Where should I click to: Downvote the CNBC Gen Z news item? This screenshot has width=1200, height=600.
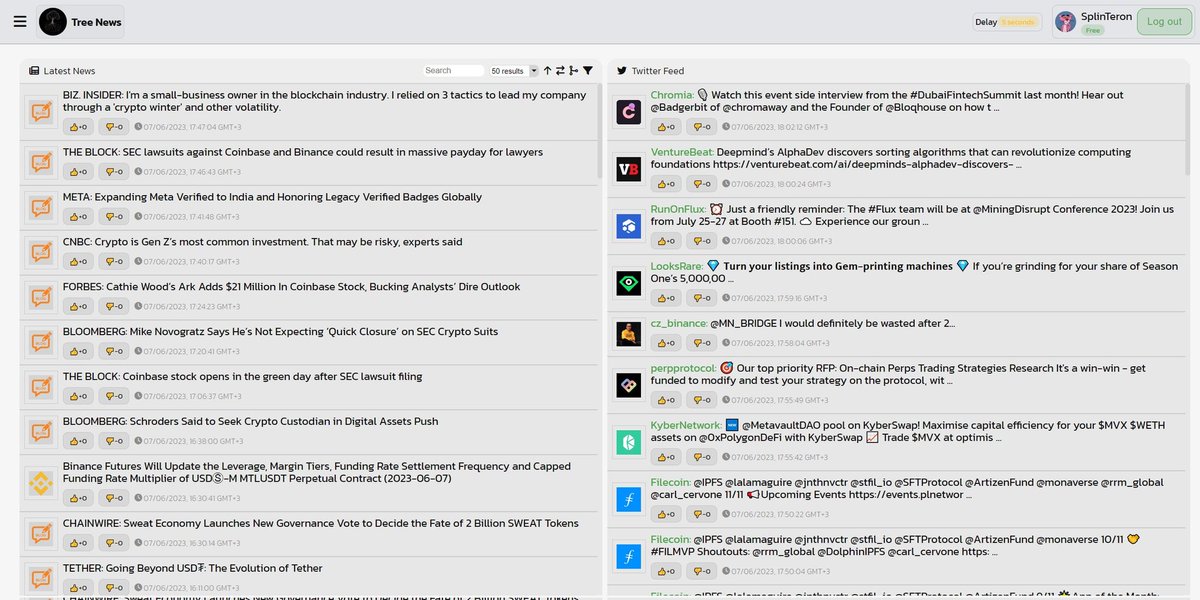[114, 262]
